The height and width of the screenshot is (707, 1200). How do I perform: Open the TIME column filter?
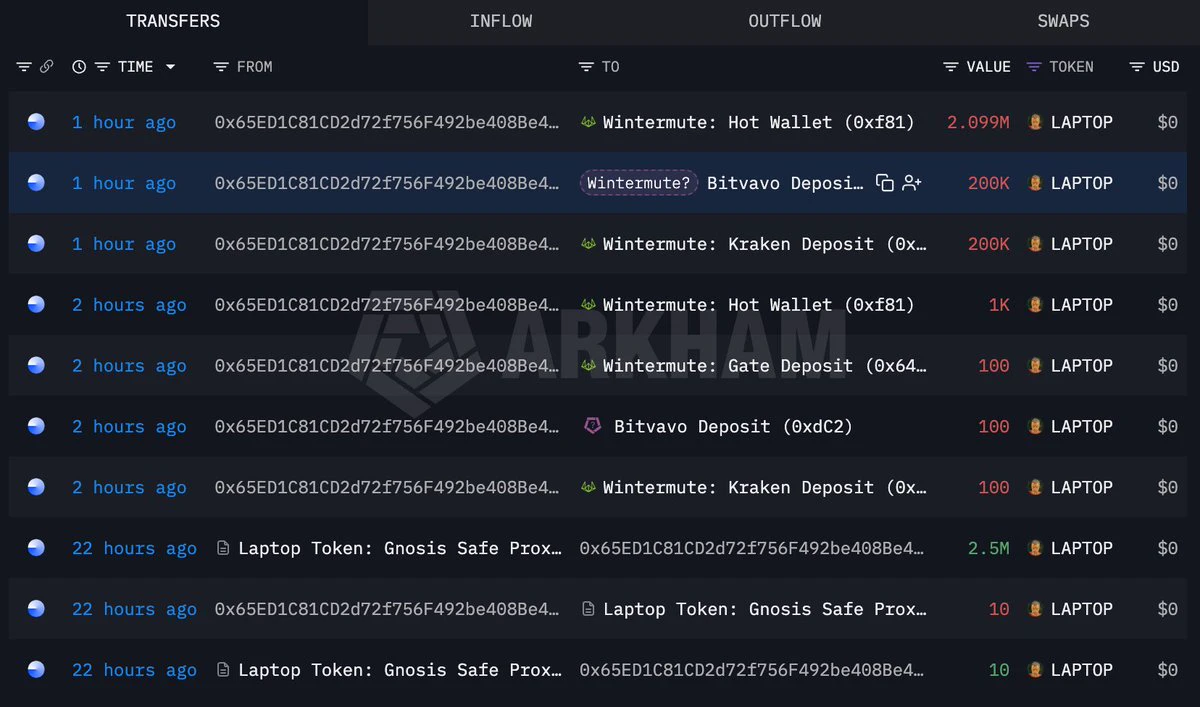tap(102, 67)
